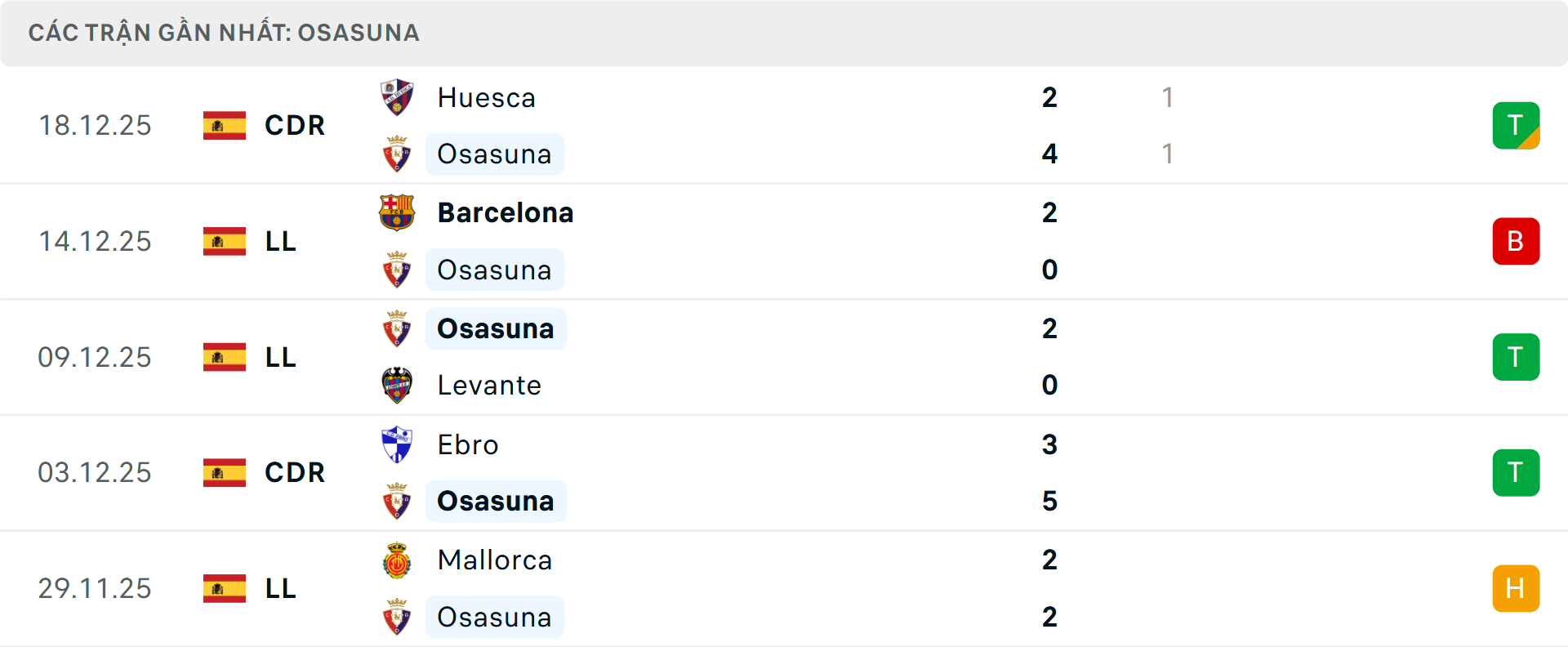This screenshot has width=1568, height=647.
Task: Toggle the orange H badge for the Mallorca match
Action: point(1516,587)
